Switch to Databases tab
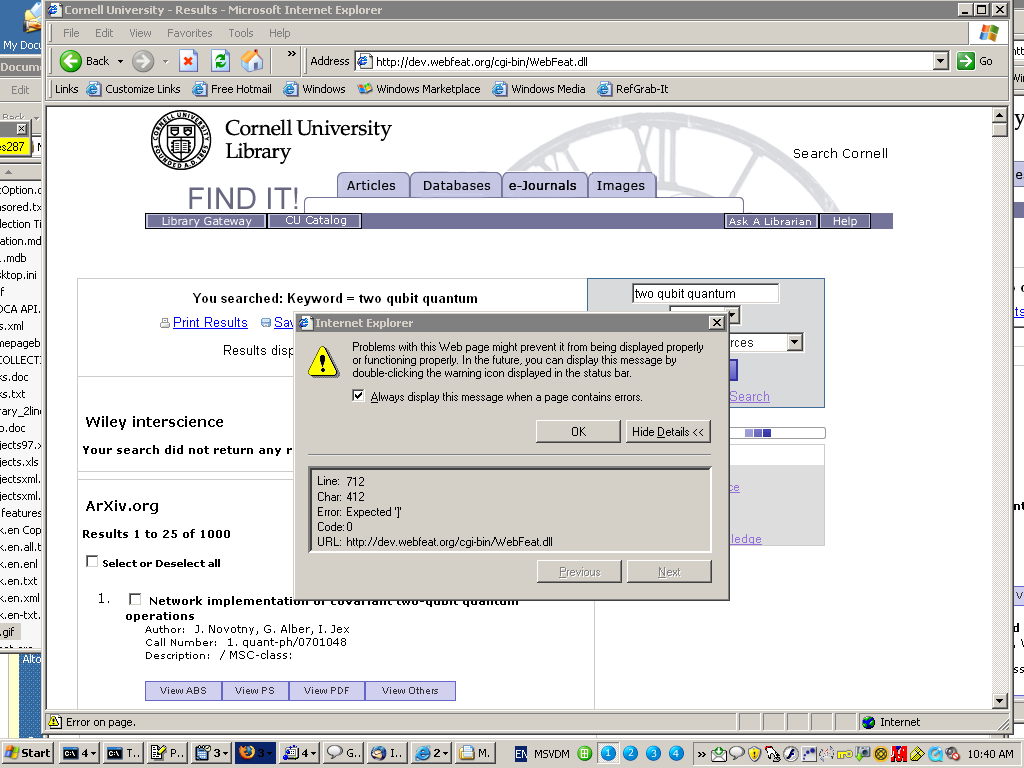 (x=456, y=185)
